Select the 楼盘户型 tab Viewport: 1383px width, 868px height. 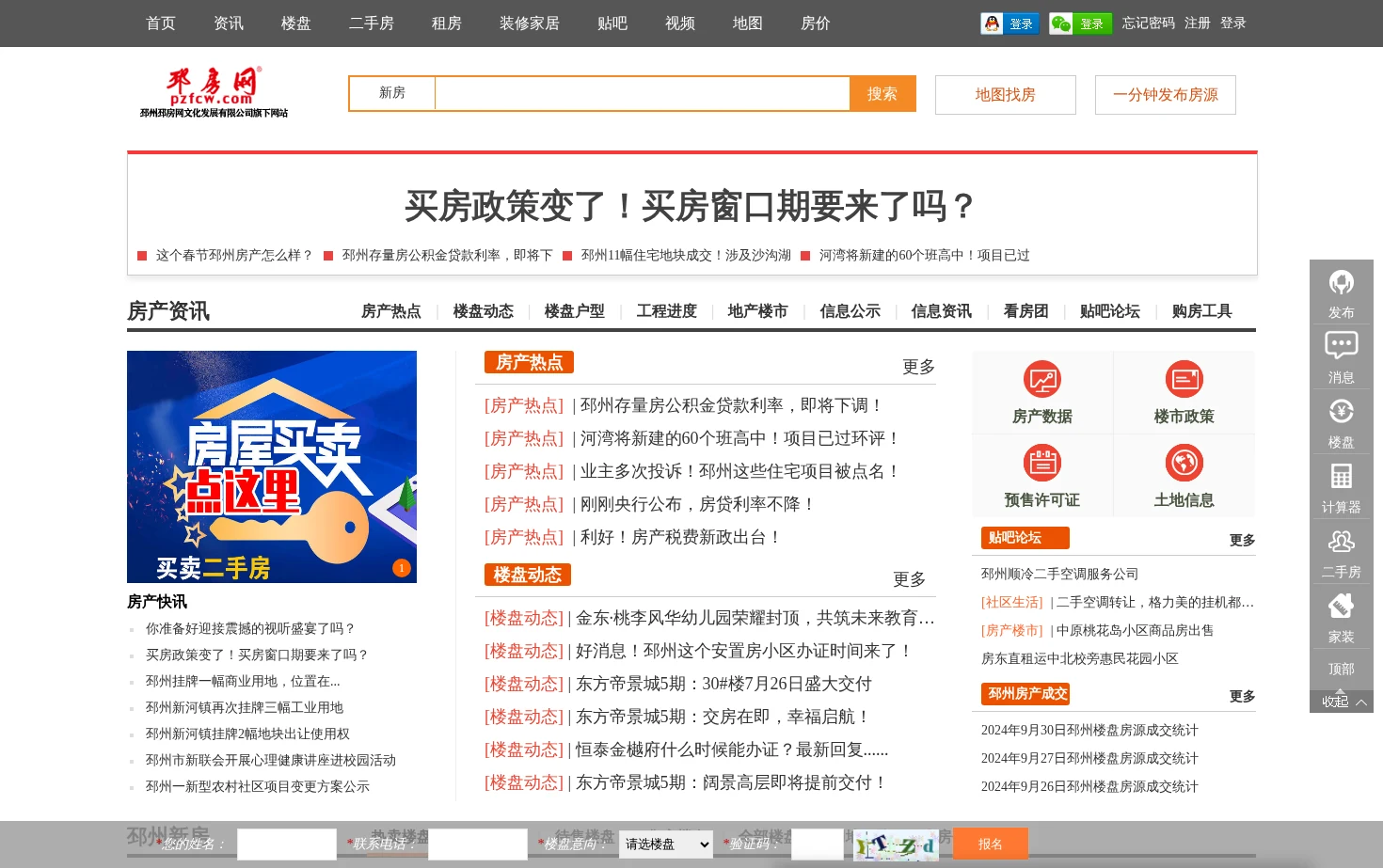pyautogui.click(x=575, y=311)
